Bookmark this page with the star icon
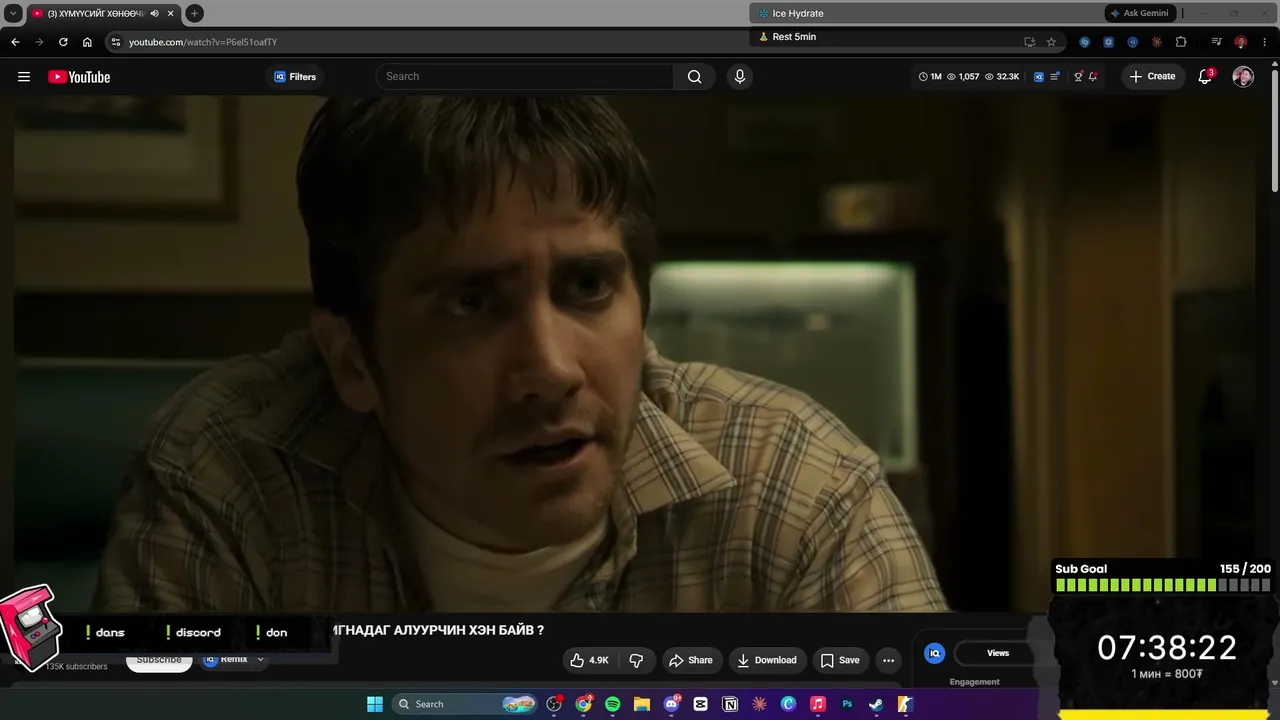Screen dimensions: 1280x720 tap(1051, 42)
